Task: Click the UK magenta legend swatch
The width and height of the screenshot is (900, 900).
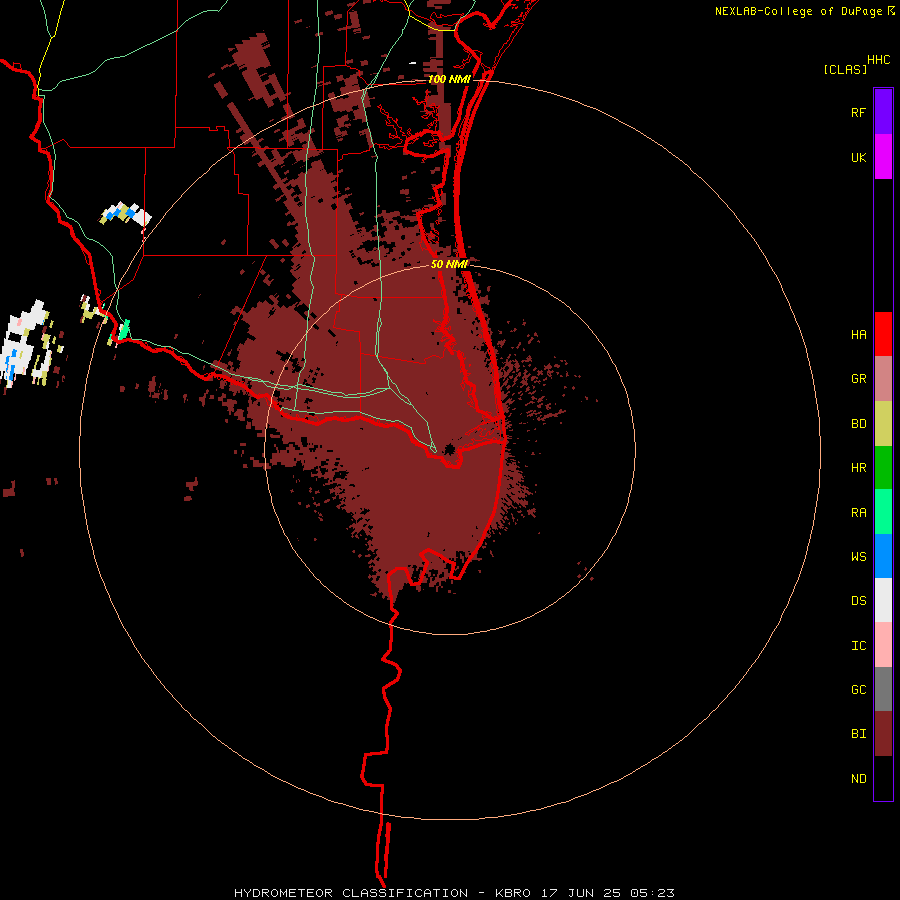Action: coord(883,157)
